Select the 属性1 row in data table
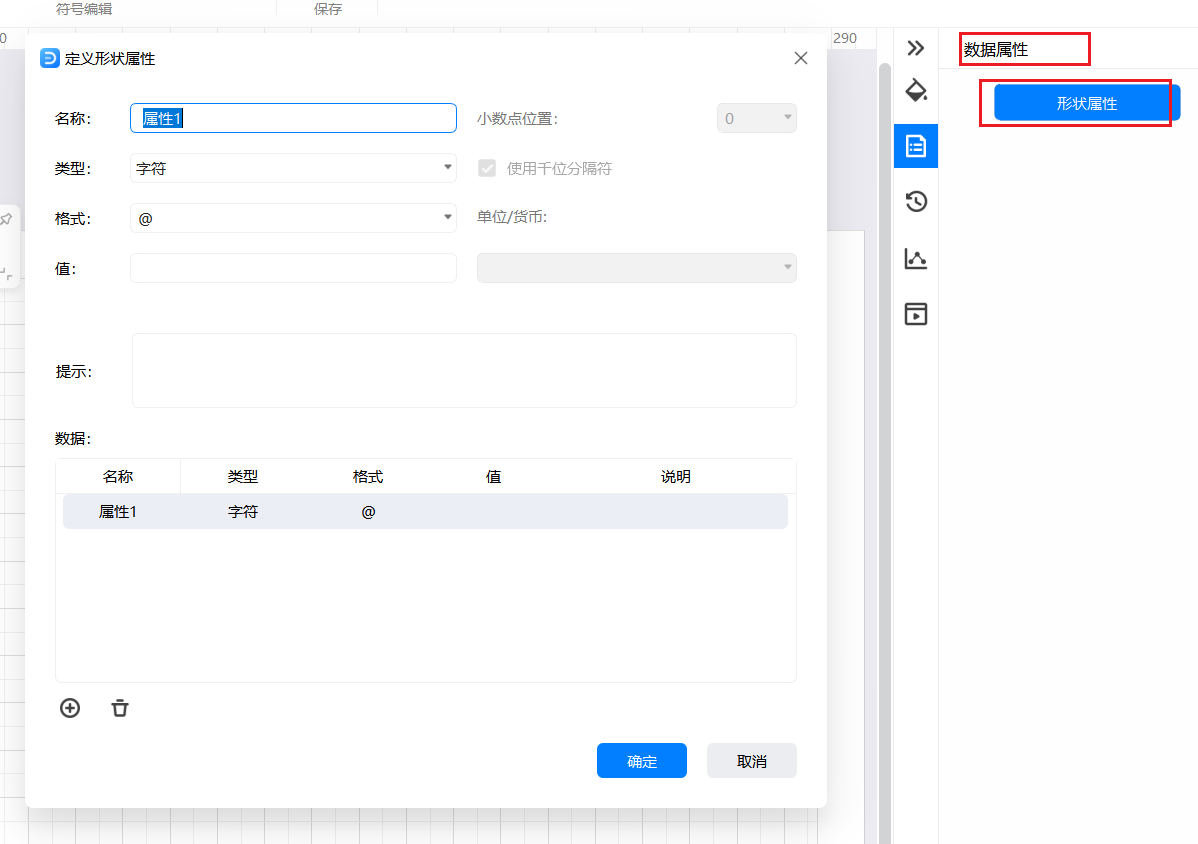 tap(425, 511)
